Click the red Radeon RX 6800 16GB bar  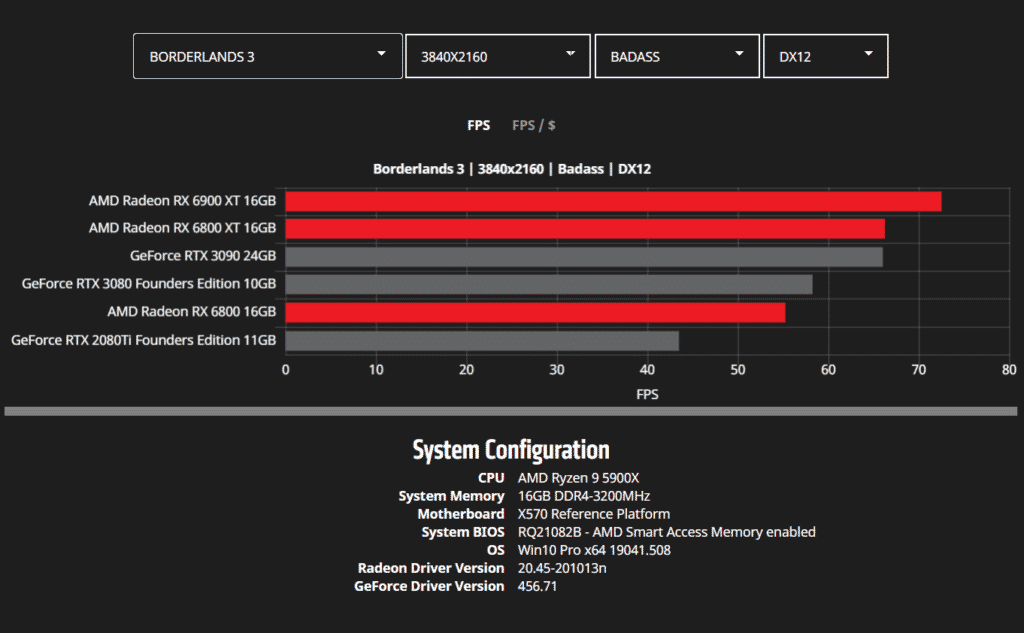point(535,313)
